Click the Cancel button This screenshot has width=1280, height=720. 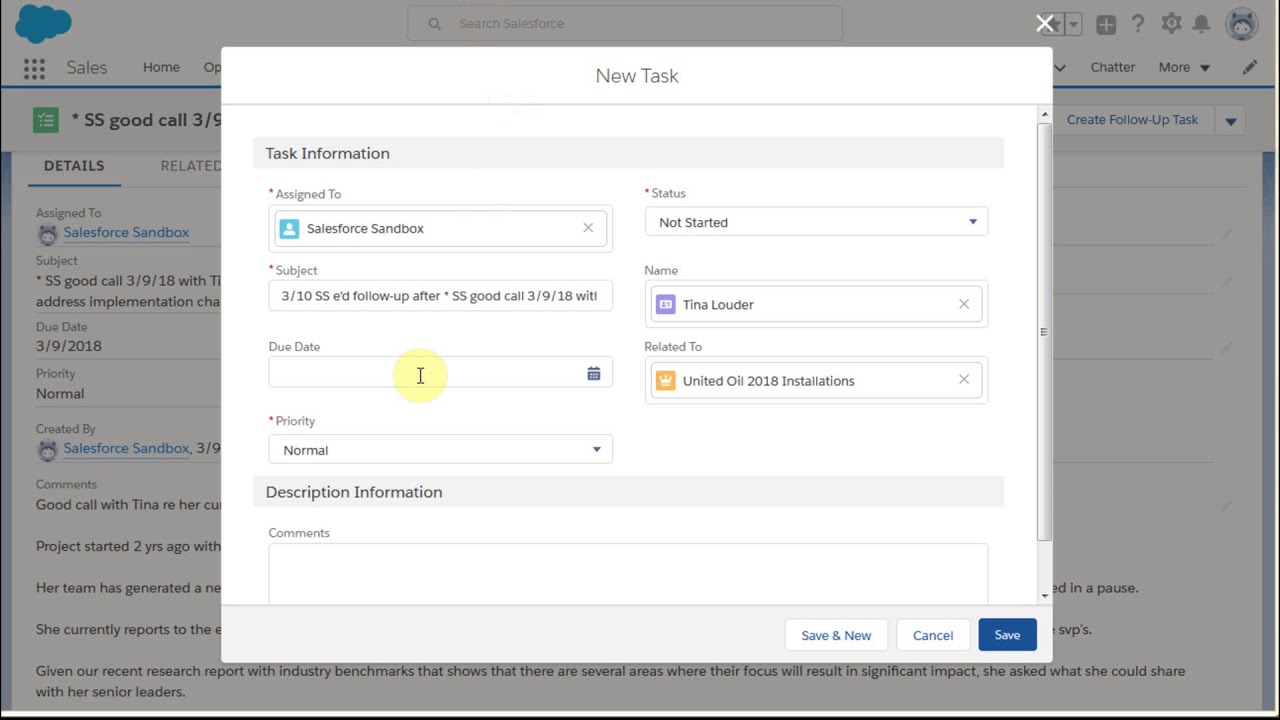pos(933,635)
